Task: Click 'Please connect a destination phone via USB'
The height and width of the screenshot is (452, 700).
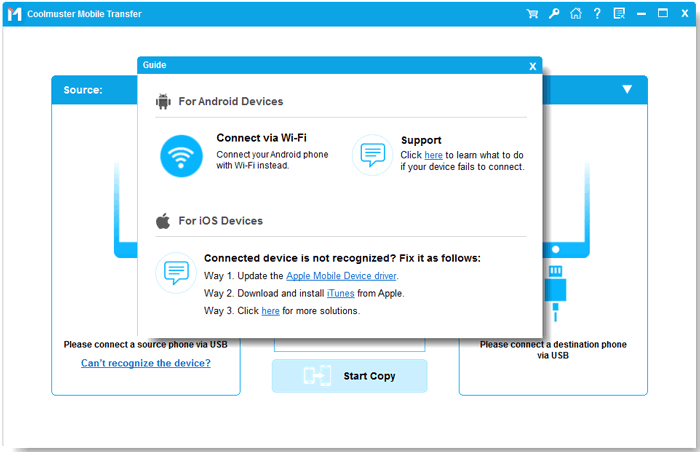Action: 553,350
